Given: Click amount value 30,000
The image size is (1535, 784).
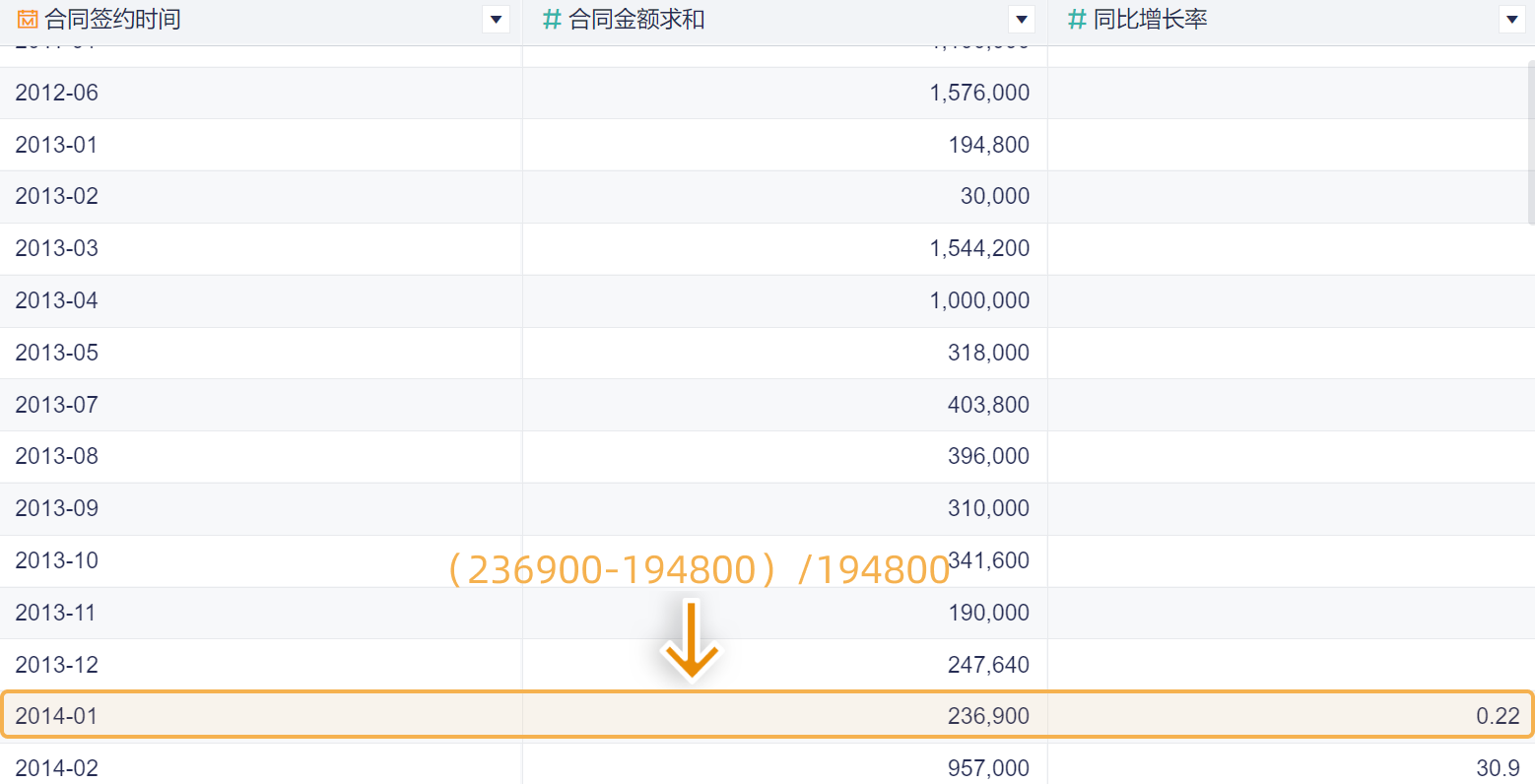Looking at the screenshot, I should (995, 196).
